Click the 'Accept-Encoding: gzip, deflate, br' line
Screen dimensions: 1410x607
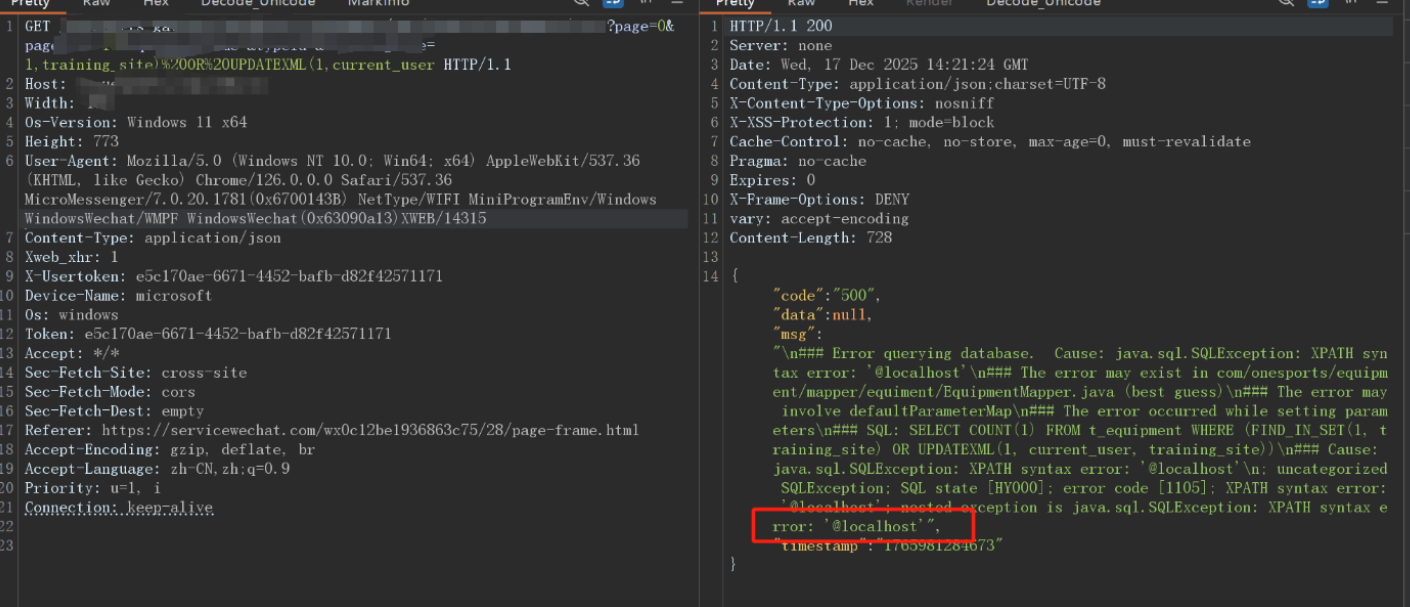pyautogui.click(x=169, y=450)
